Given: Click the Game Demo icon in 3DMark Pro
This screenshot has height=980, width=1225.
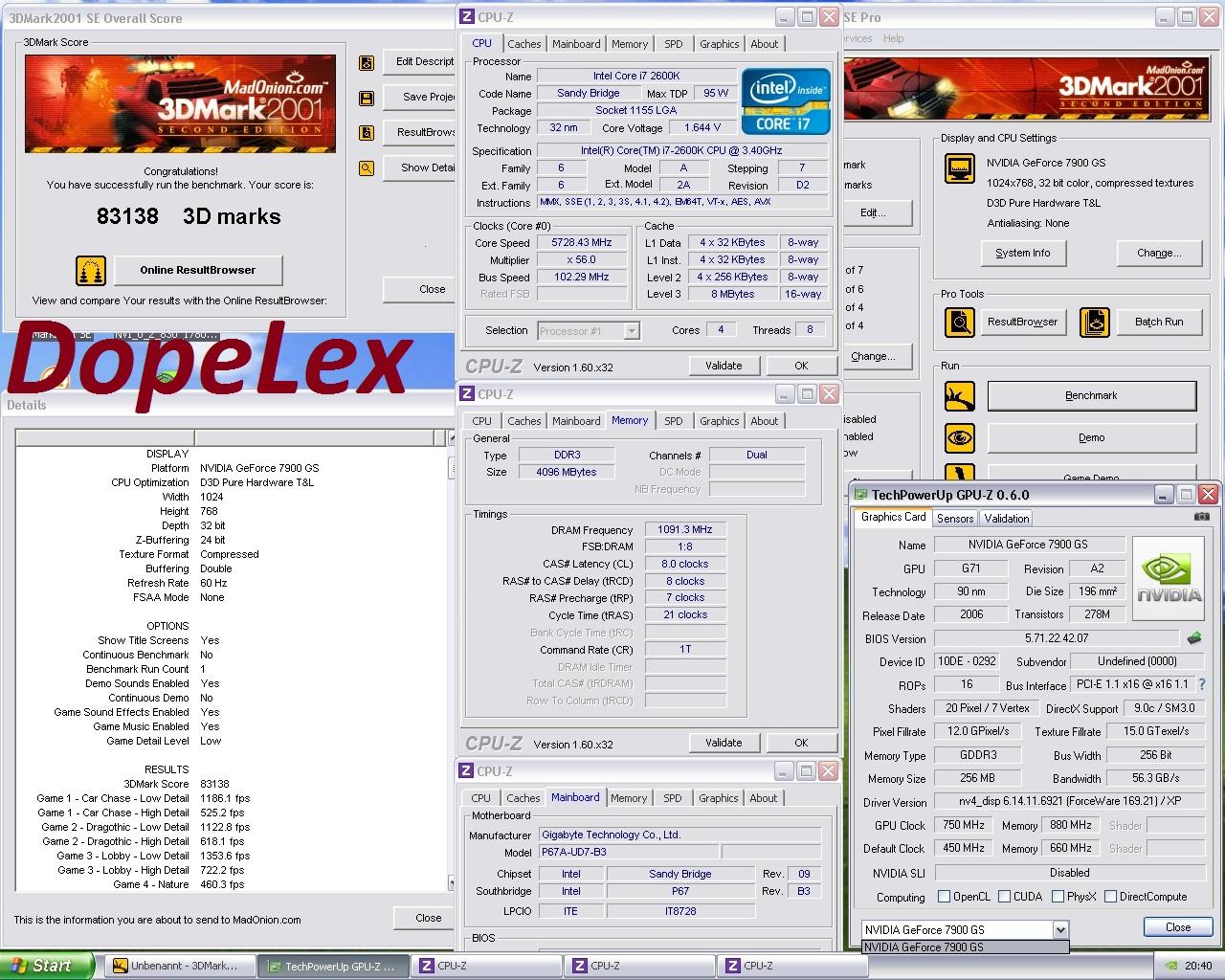Looking at the screenshot, I should pyautogui.click(x=960, y=473).
